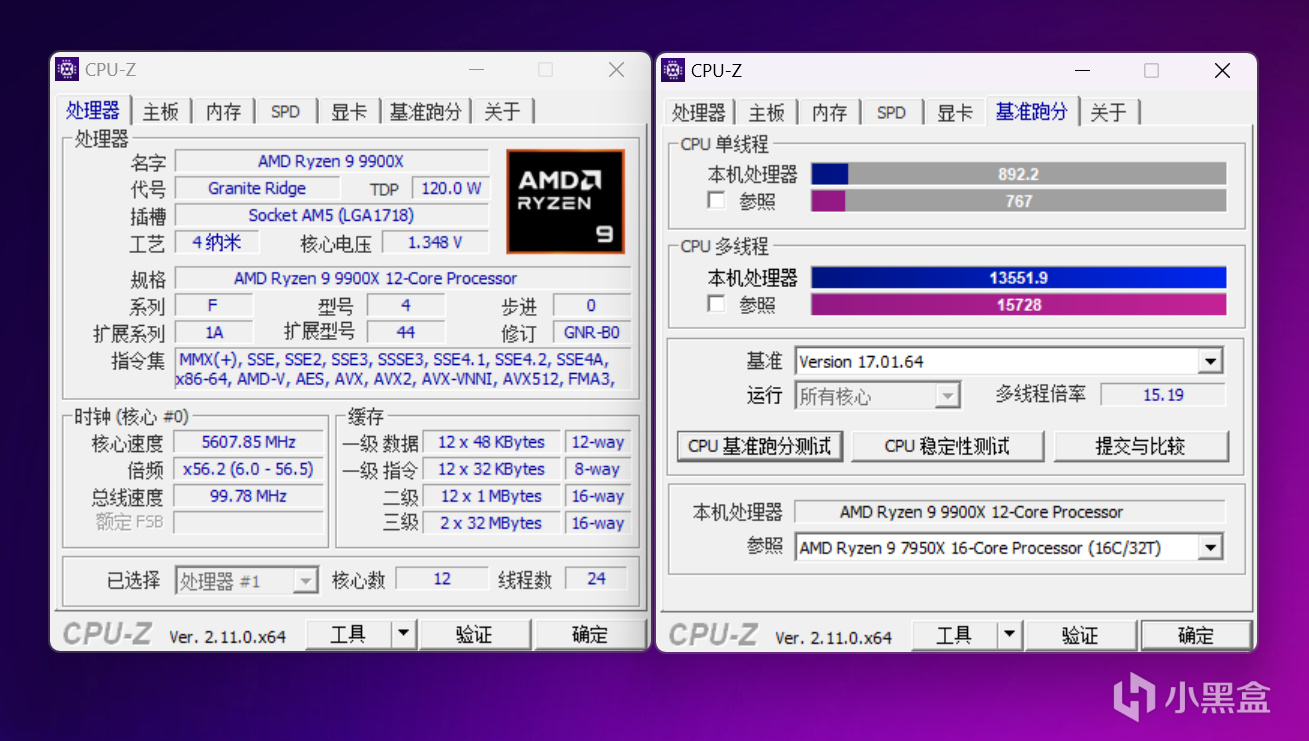
Task: Open 主板 tab in the benchmark window
Action: [x=766, y=112]
